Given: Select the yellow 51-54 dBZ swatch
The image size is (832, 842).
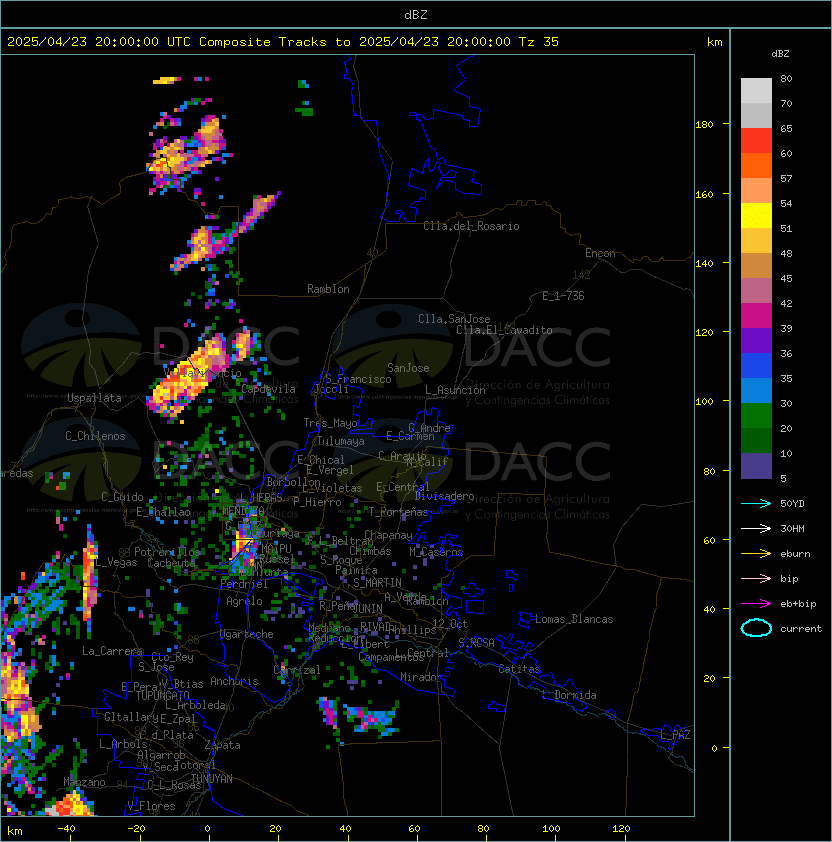Looking at the screenshot, I should tap(756, 216).
